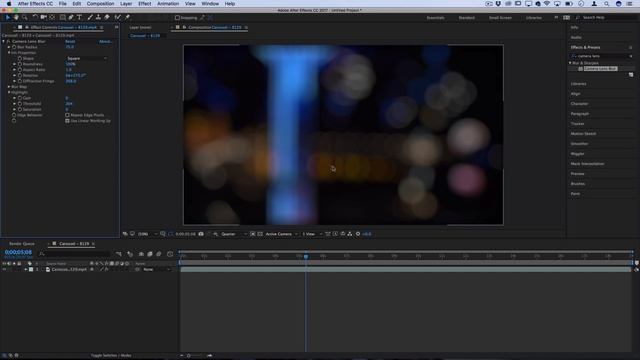Screen dimensions: 640x360
Task: Click the Composition Mini-Flowchart icon in timeline
Action: tap(119, 254)
